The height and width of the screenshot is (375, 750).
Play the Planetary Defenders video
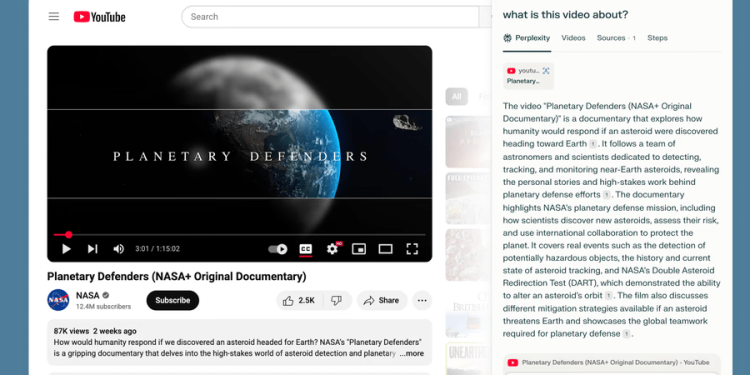(66, 249)
